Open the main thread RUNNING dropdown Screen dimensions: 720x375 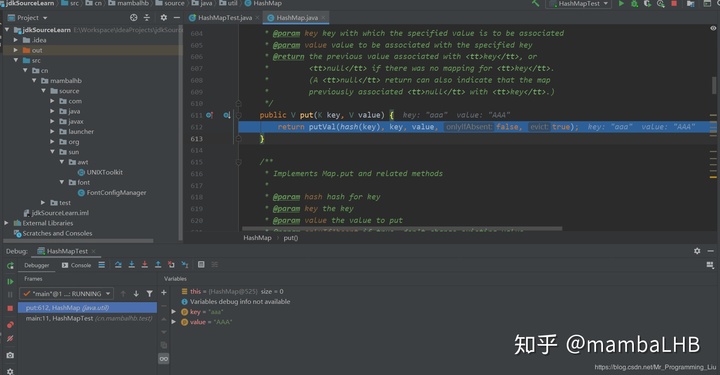coord(66,294)
